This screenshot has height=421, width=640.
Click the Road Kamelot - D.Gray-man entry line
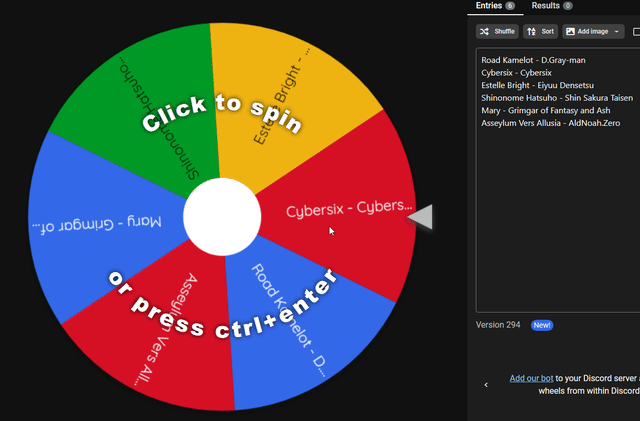point(533,60)
